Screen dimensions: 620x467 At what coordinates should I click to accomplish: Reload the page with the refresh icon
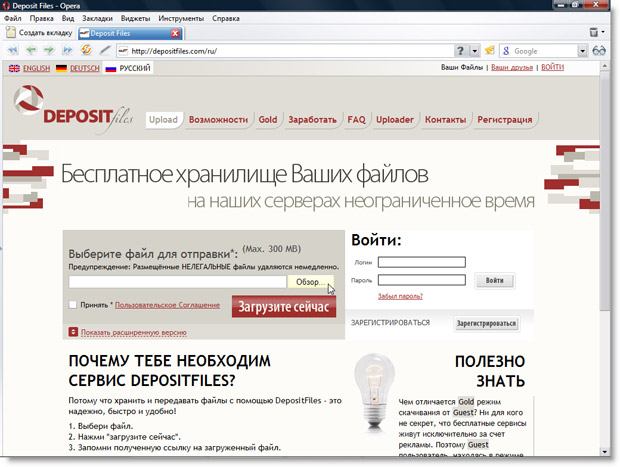click(x=86, y=50)
